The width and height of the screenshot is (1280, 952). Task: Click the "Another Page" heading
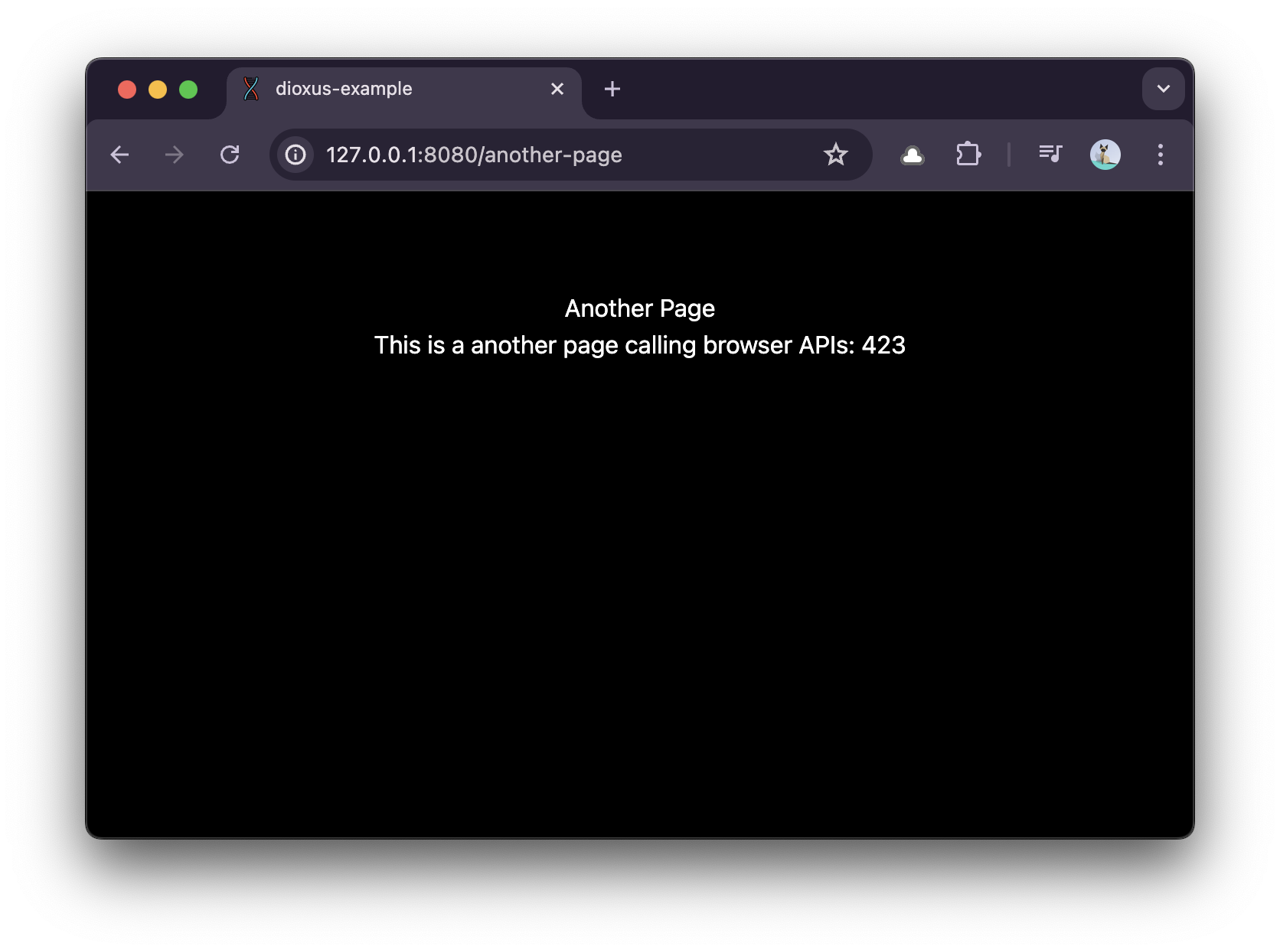(639, 308)
